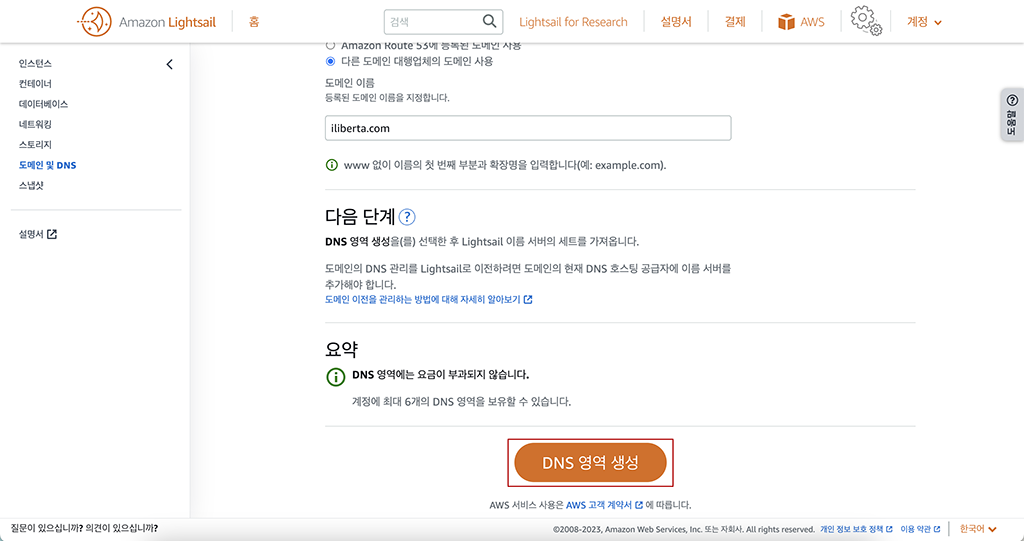Viewport: 1024px width, 541px height.
Task: Open the 계정 dropdown menu
Action: [924, 22]
